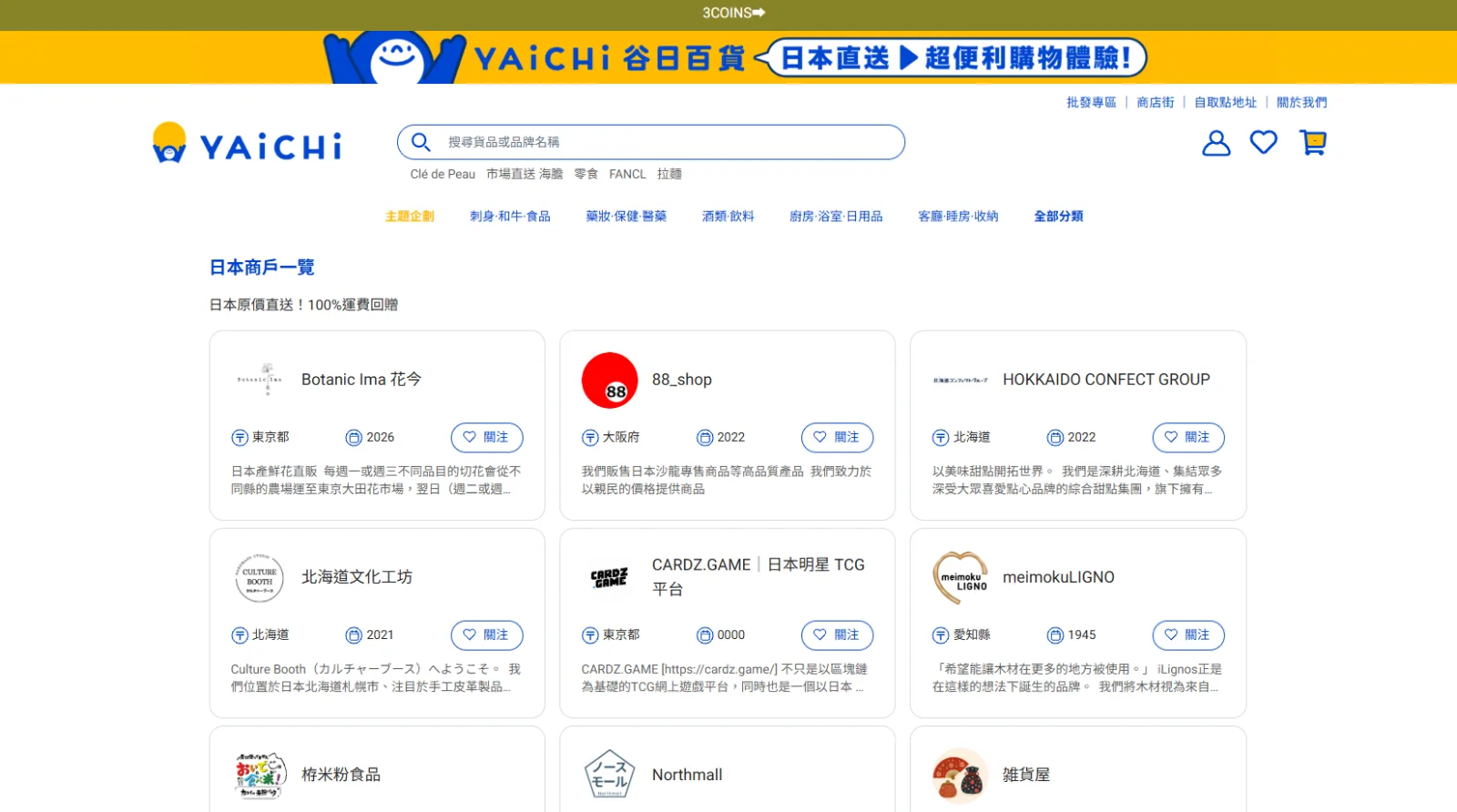Open CARDZ.GAME 日本明星 TCG 平台 title

759,577
